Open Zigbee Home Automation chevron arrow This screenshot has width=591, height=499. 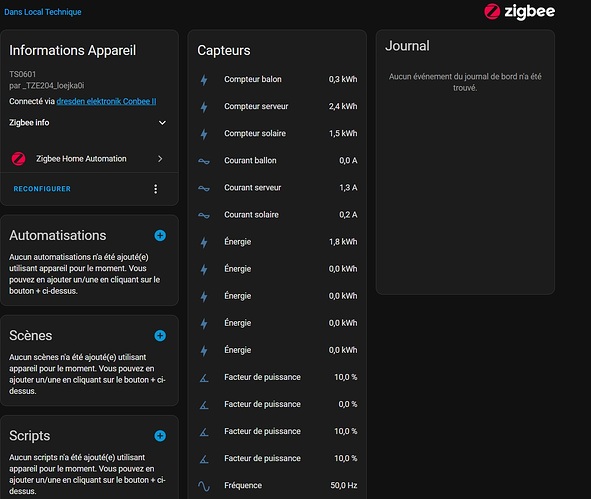point(160,159)
